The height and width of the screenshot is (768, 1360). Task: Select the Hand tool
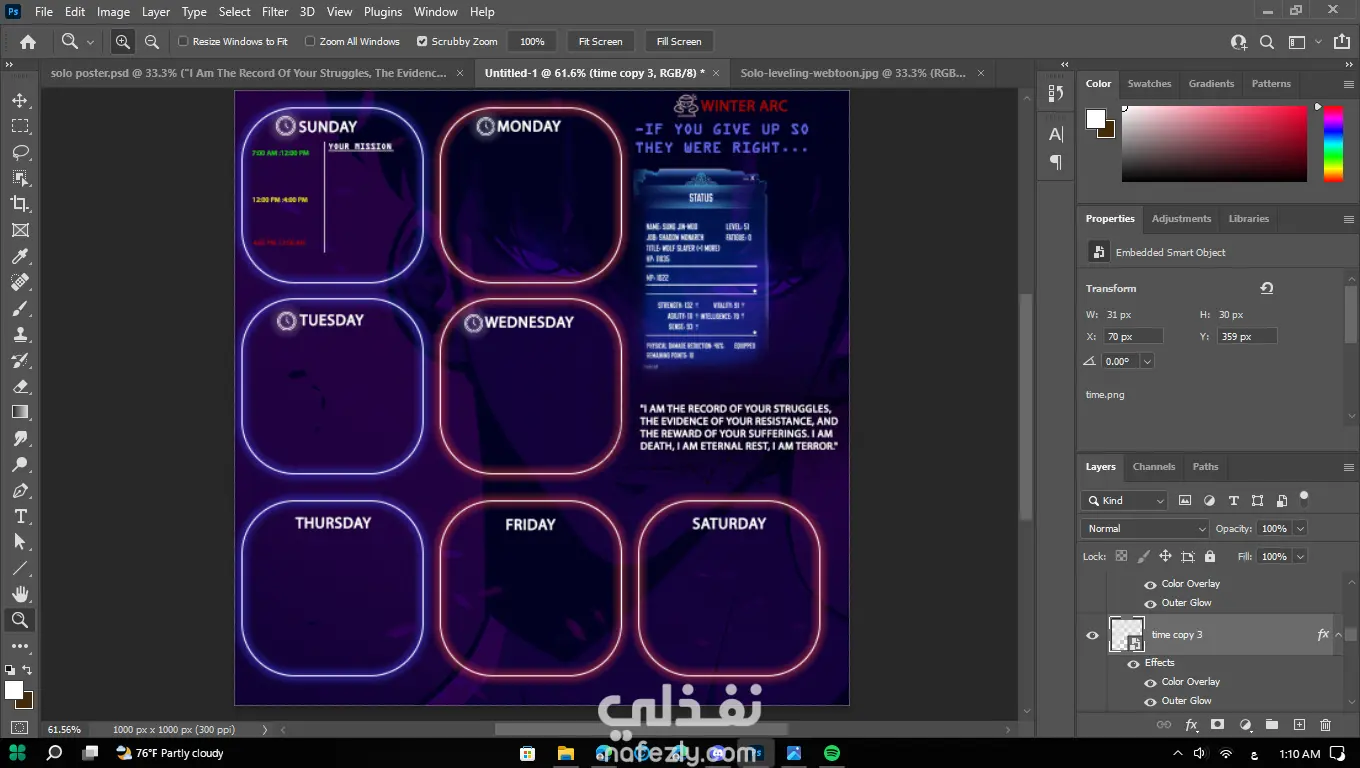(x=20, y=594)
